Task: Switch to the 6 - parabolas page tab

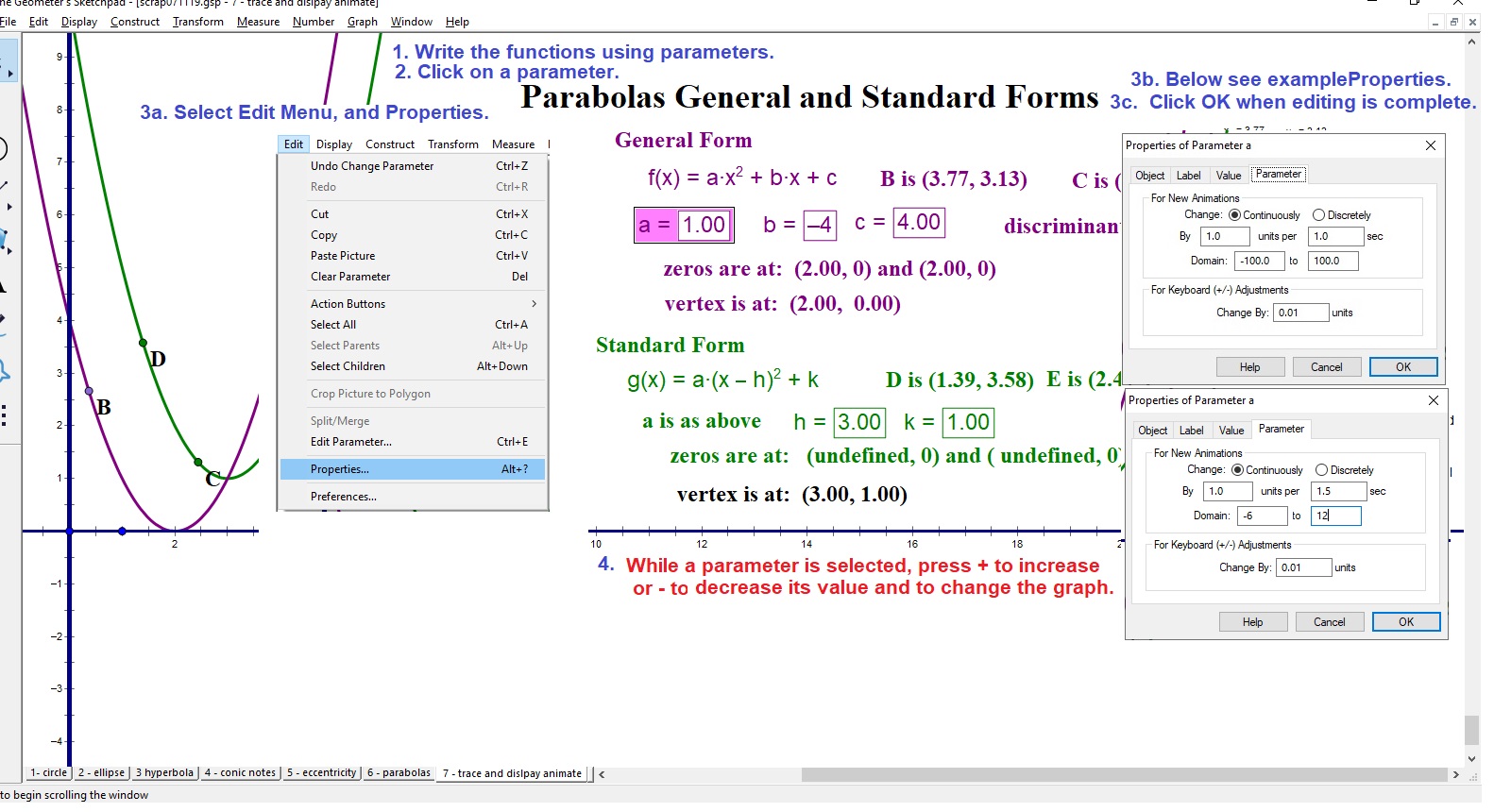Action: tap(399, 772)
